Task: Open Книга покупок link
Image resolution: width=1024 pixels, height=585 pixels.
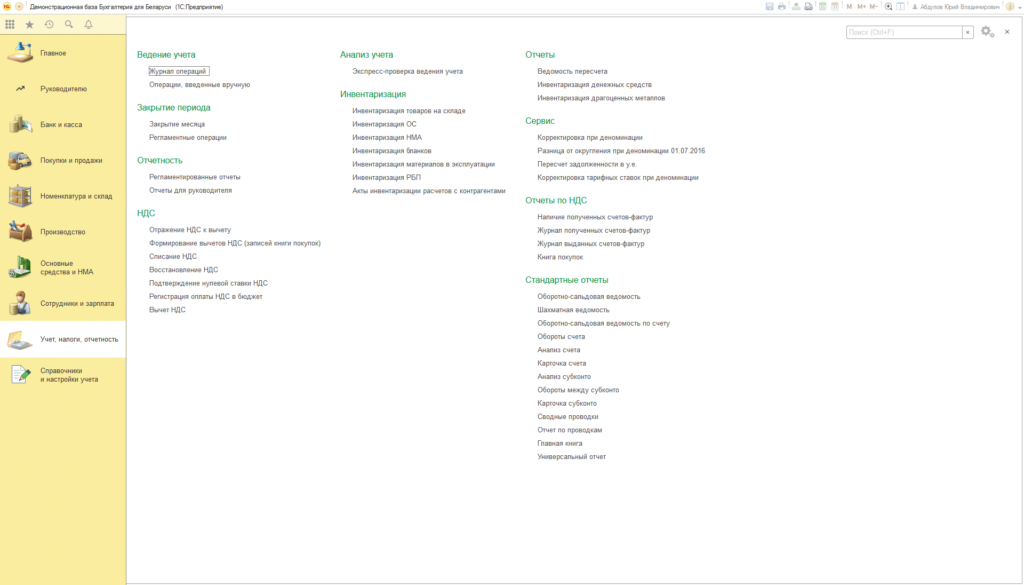Action: tap(560, 257)
